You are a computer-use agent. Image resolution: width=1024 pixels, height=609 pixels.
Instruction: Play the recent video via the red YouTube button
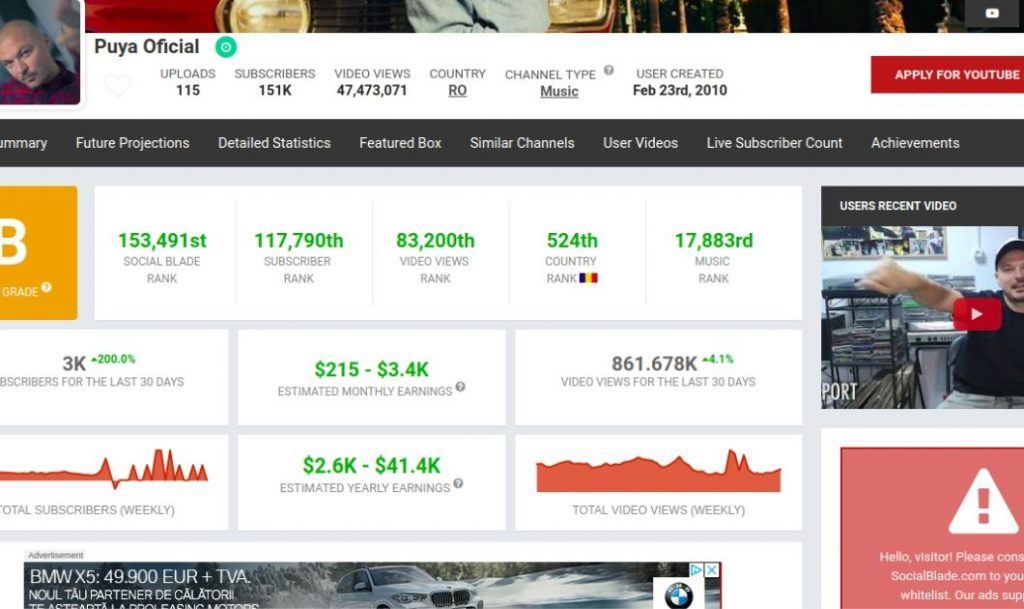click(x=977, y=313)
